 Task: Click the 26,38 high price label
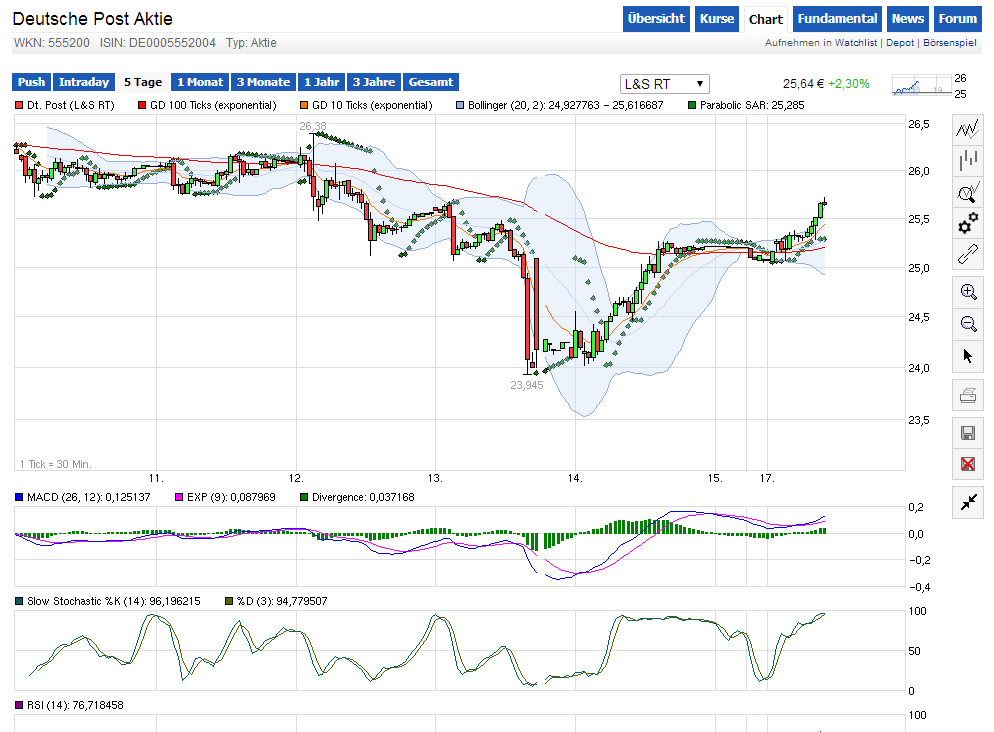[313, 126]
